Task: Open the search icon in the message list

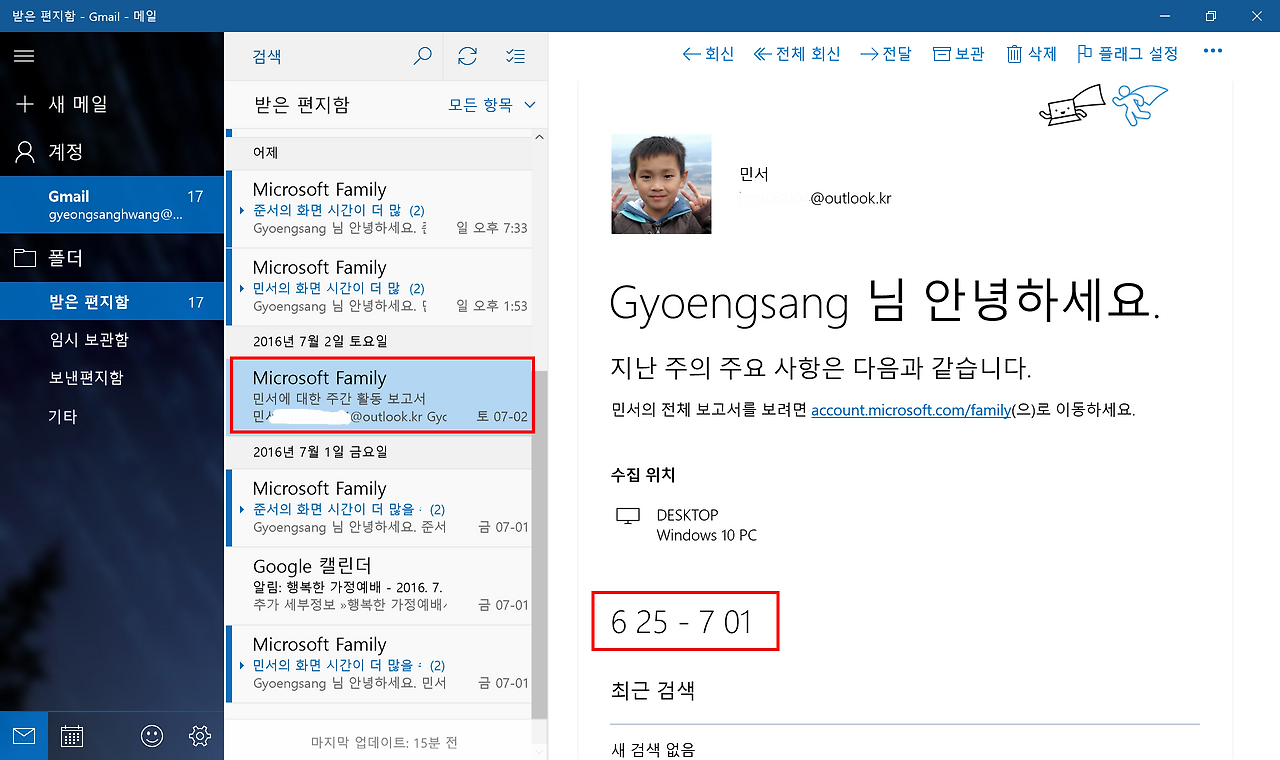Action: [x=422, y=56]
